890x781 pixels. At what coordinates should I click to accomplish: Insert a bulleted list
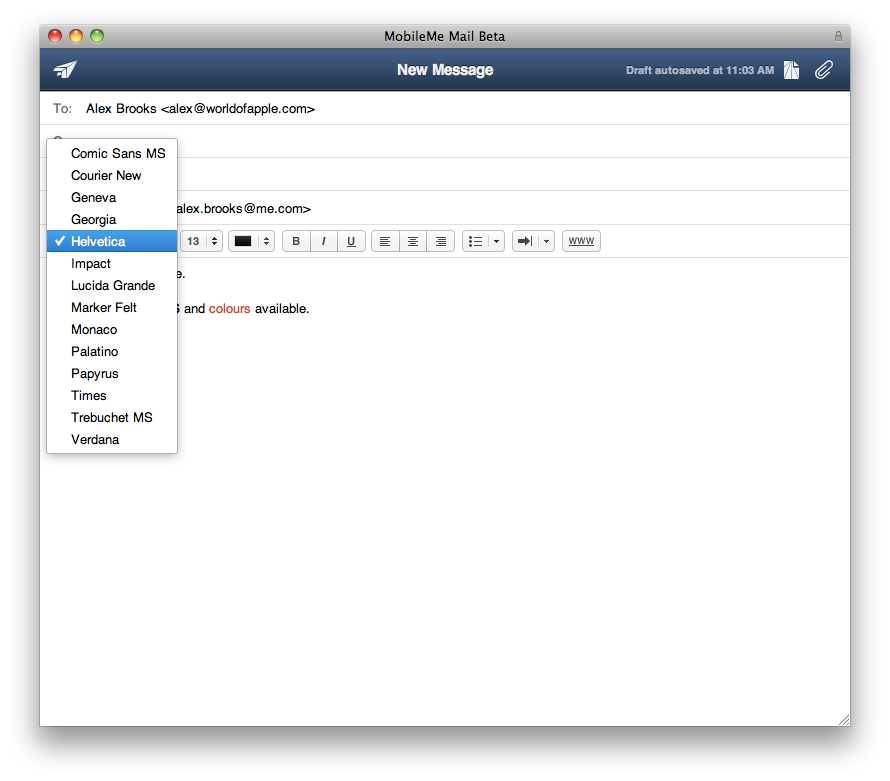(476, 241)
